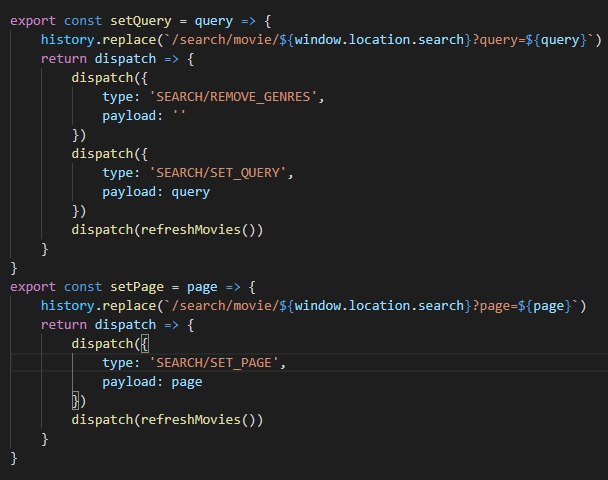Screen dimensions: 608x480
Task: Click history.replace in the setPage function
Action: 98,306
